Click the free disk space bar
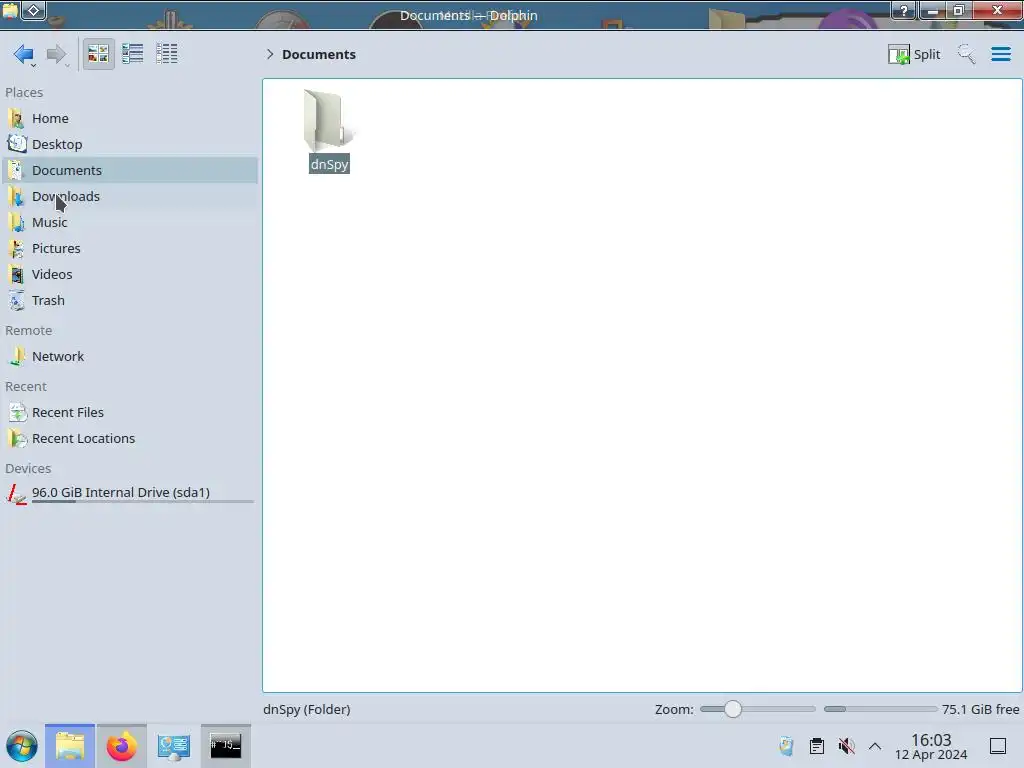1024x768 pixels. (x=880, y=709)
